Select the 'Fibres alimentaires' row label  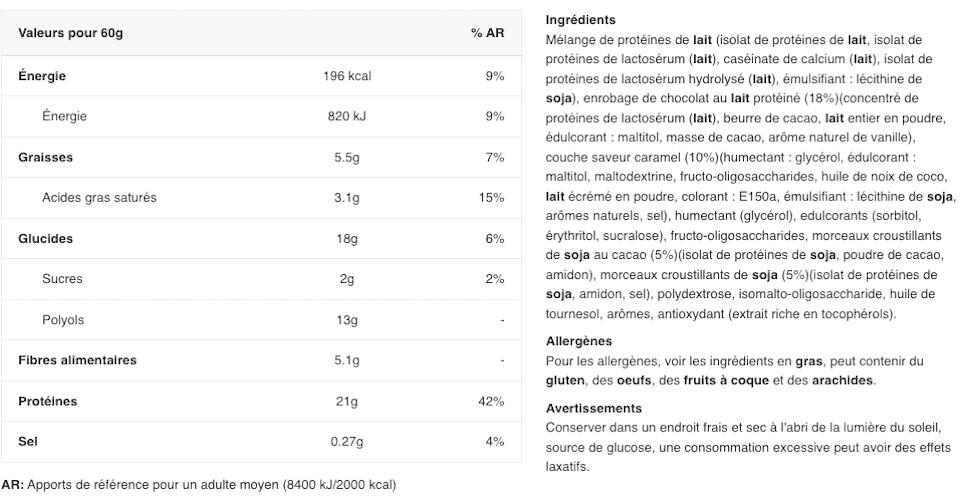(77, 360)
